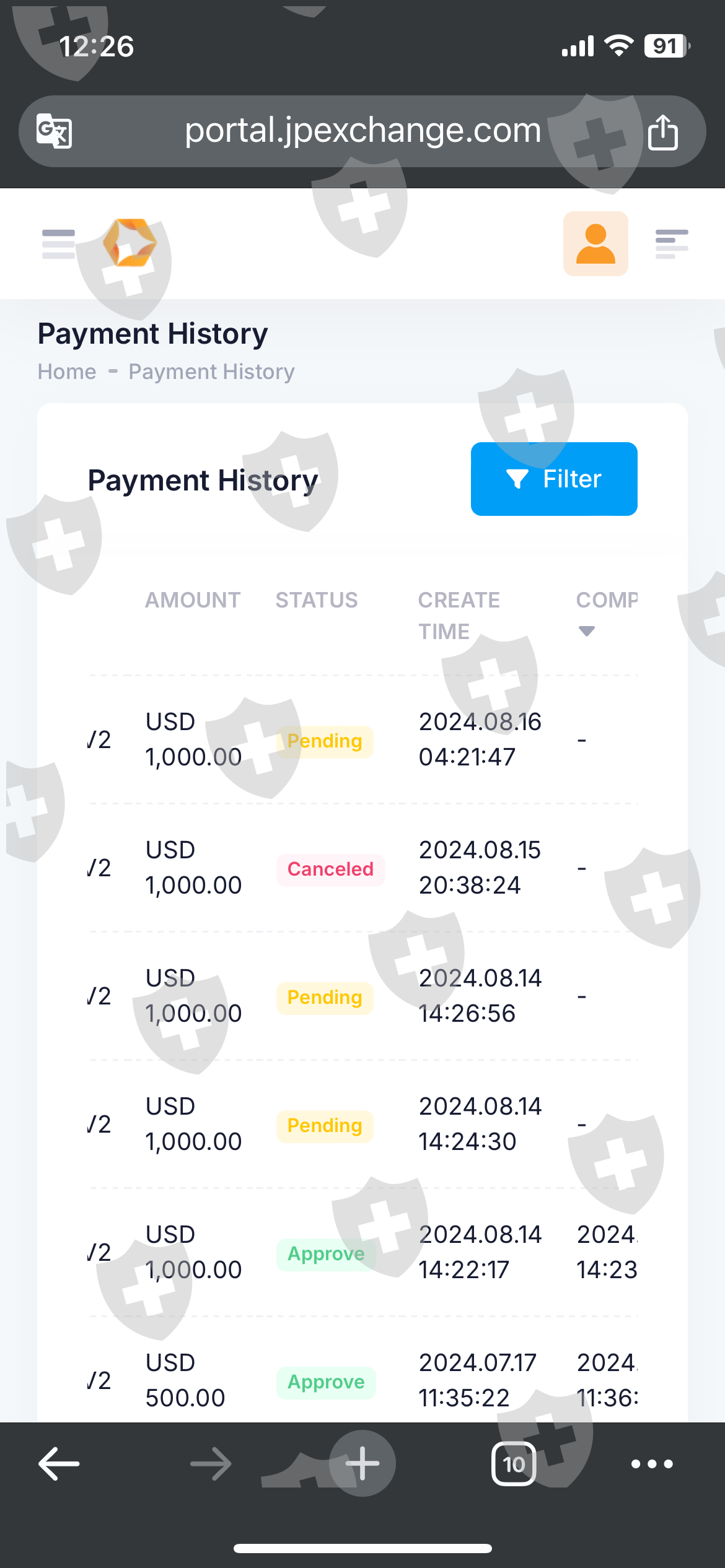Select the Canceled status badge
This screenshot has height=1568, width=725.
click(330, 869)
